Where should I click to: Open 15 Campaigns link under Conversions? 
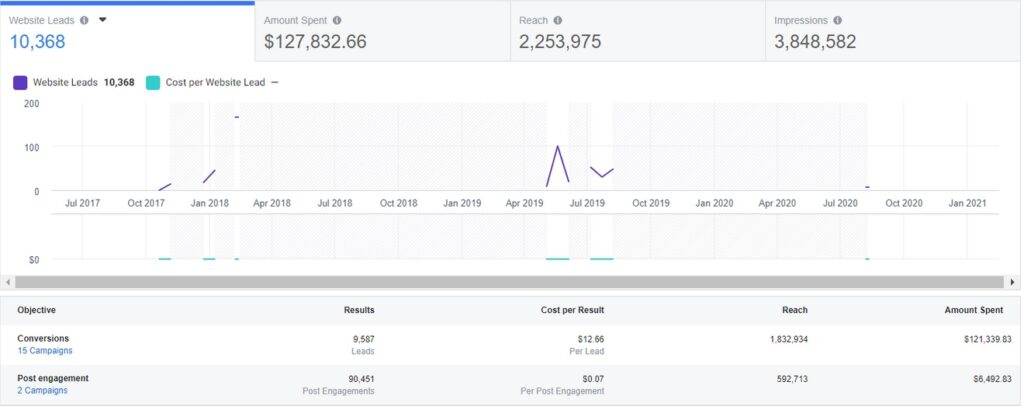[x=45, y=351]
